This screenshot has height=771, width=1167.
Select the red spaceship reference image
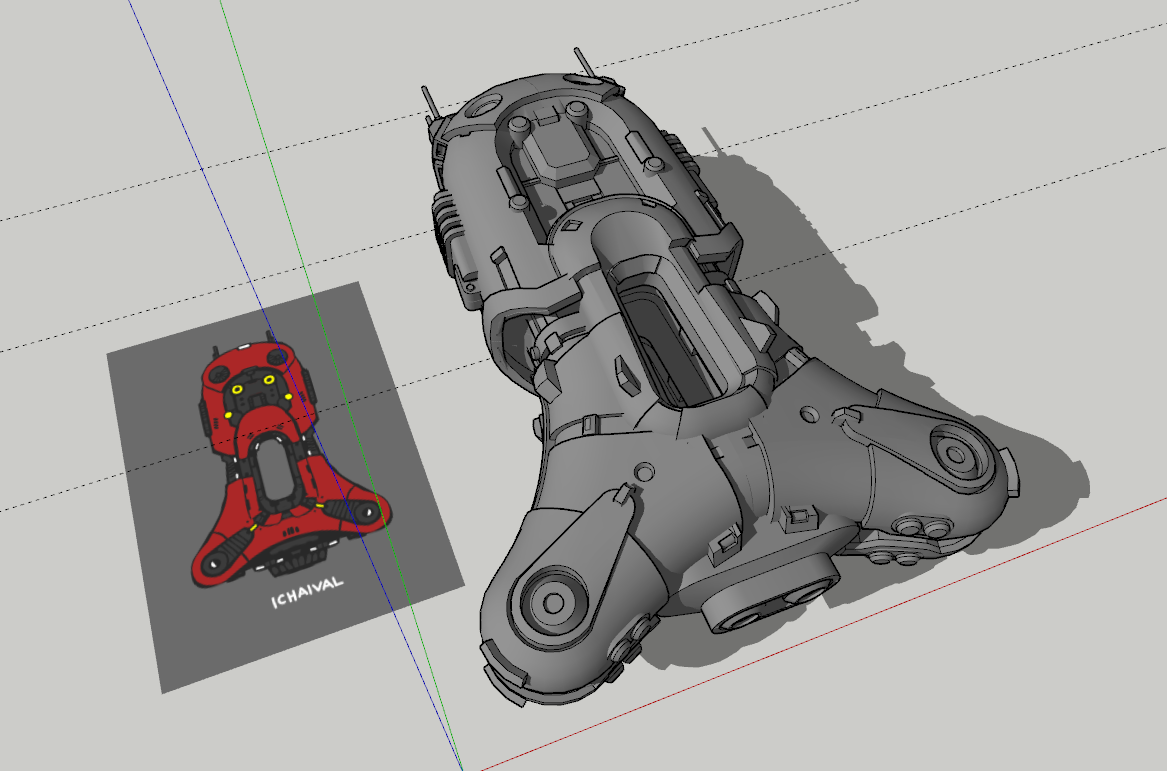click(x=286, y=487)
